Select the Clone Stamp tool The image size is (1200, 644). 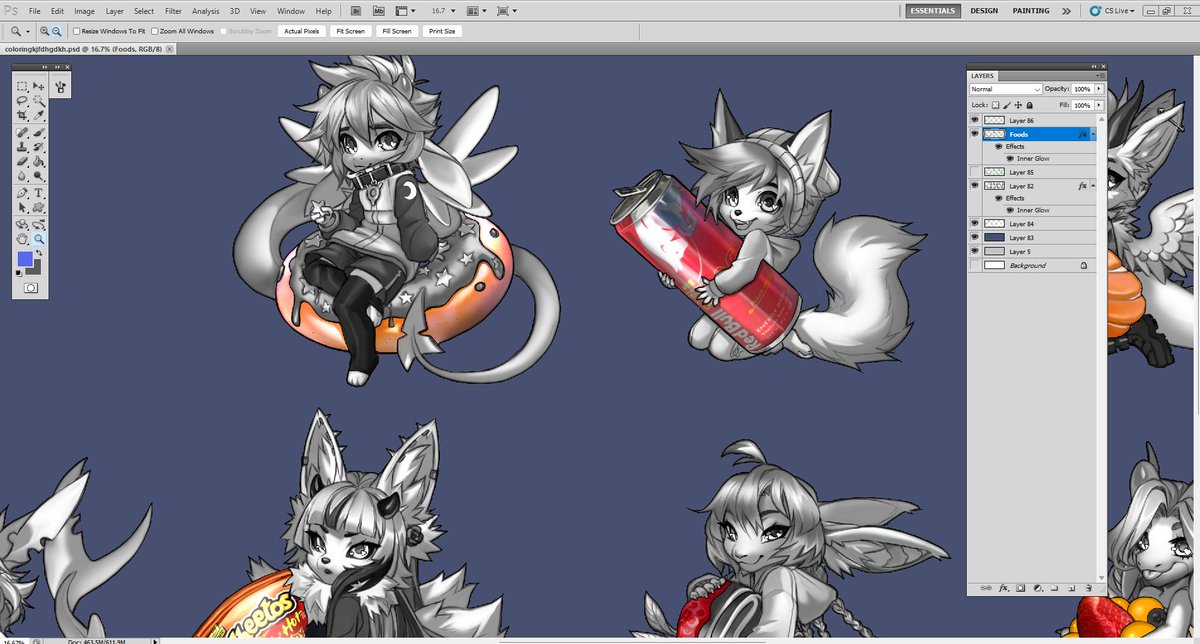pyautogui.click(x=22, y=146)
